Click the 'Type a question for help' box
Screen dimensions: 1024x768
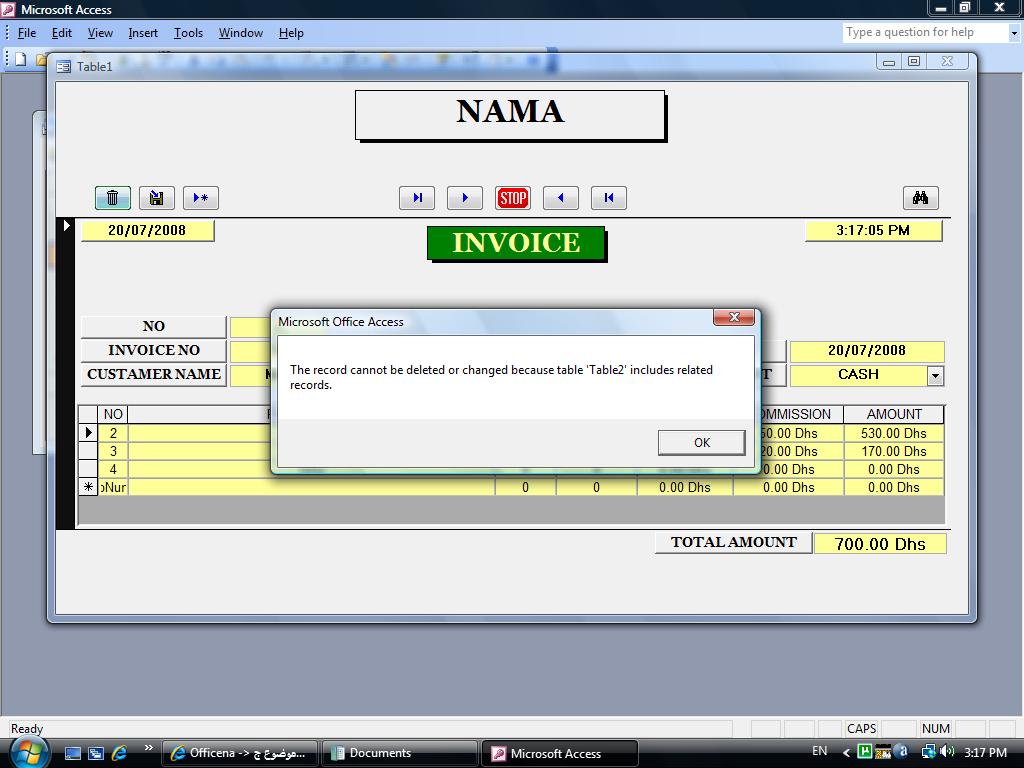click(925, 33)
